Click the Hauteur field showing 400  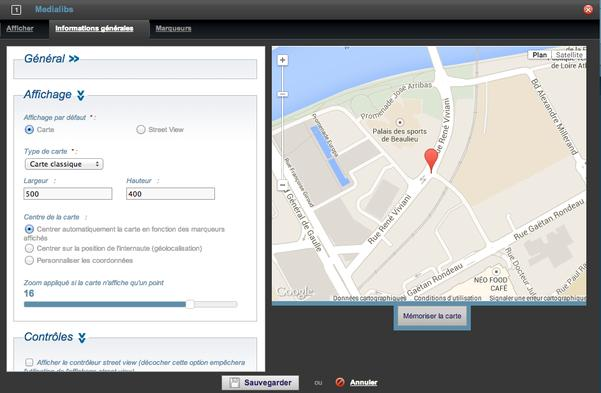[171, 194]
